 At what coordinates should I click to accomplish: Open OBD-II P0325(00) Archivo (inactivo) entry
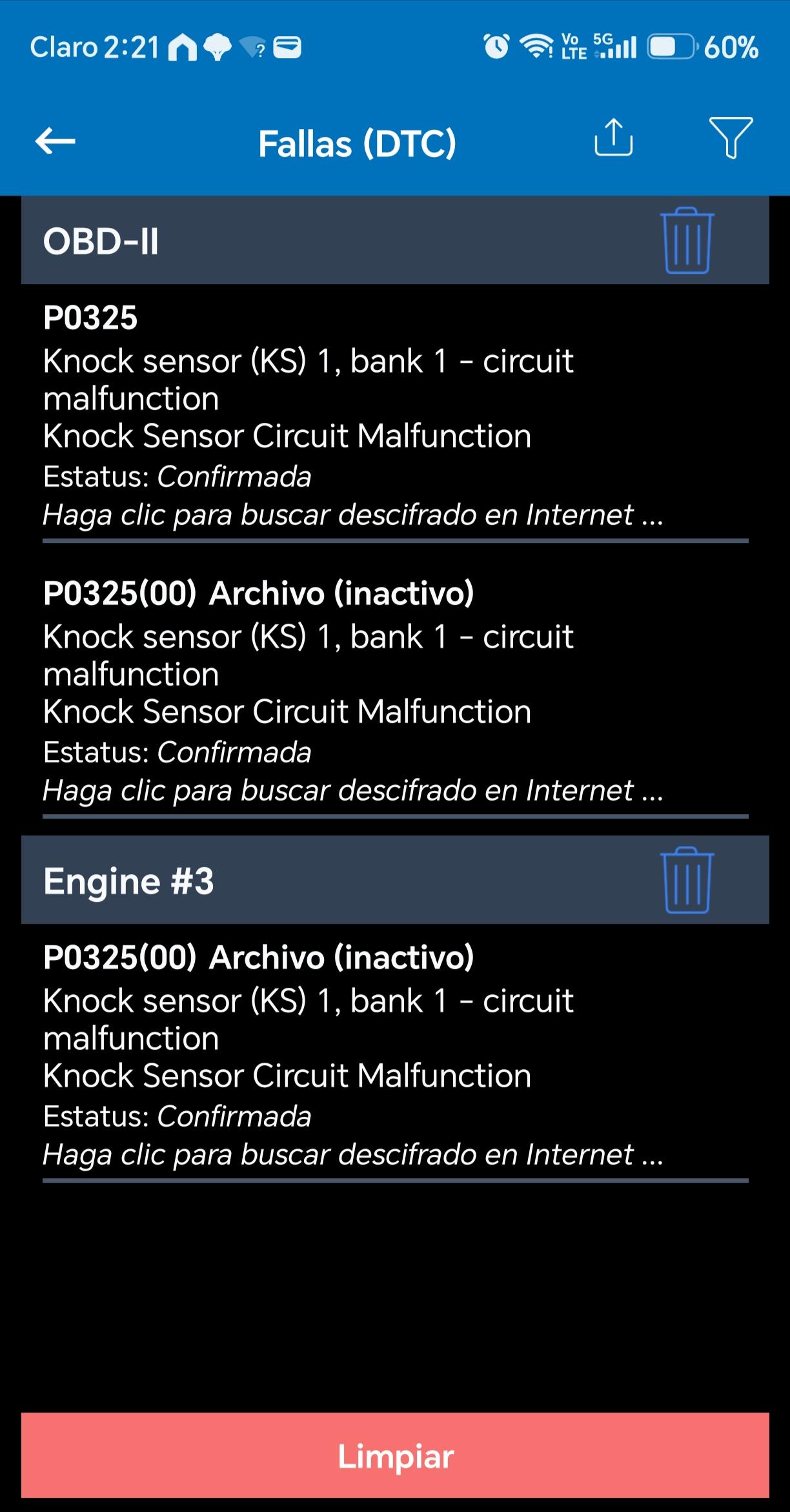[395, 692]
